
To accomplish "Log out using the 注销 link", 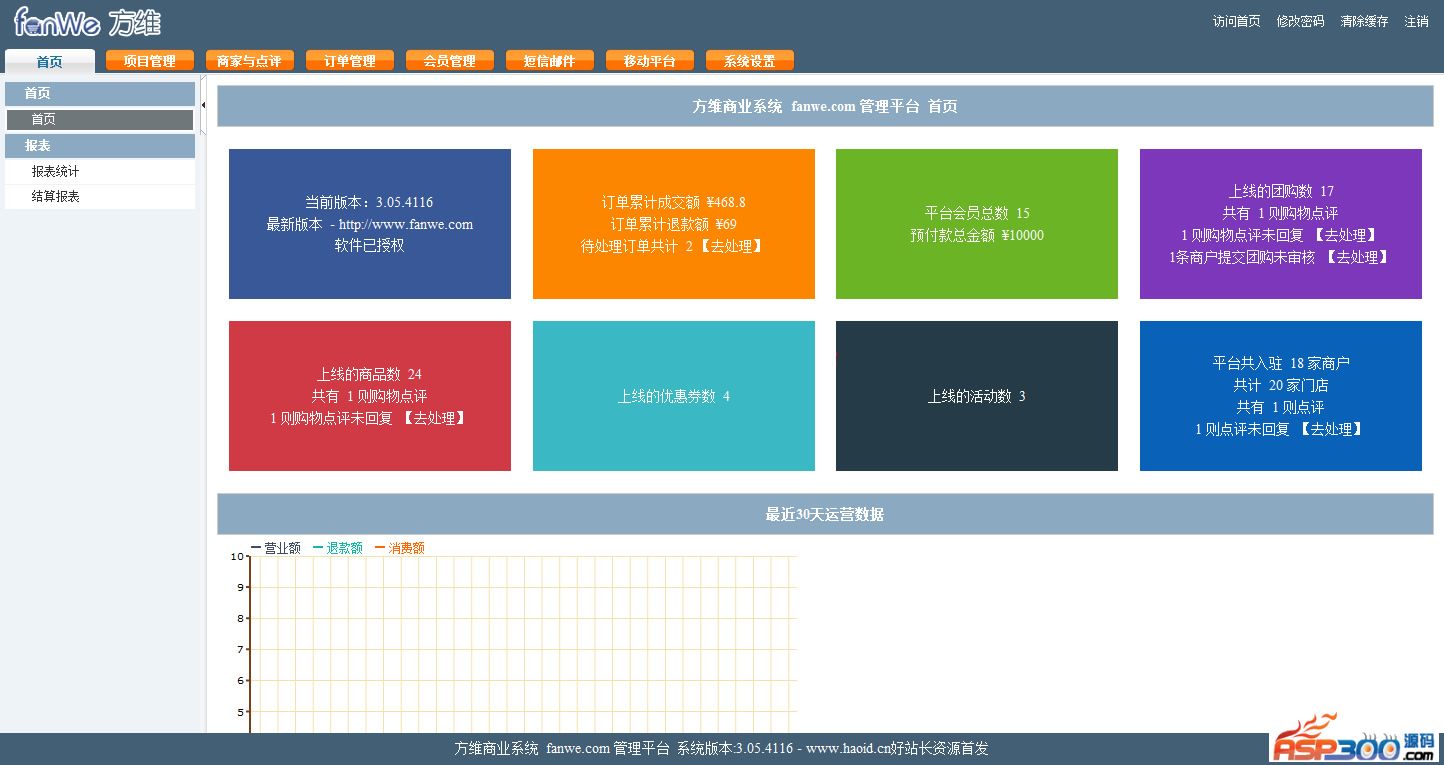I will 1417,21.
